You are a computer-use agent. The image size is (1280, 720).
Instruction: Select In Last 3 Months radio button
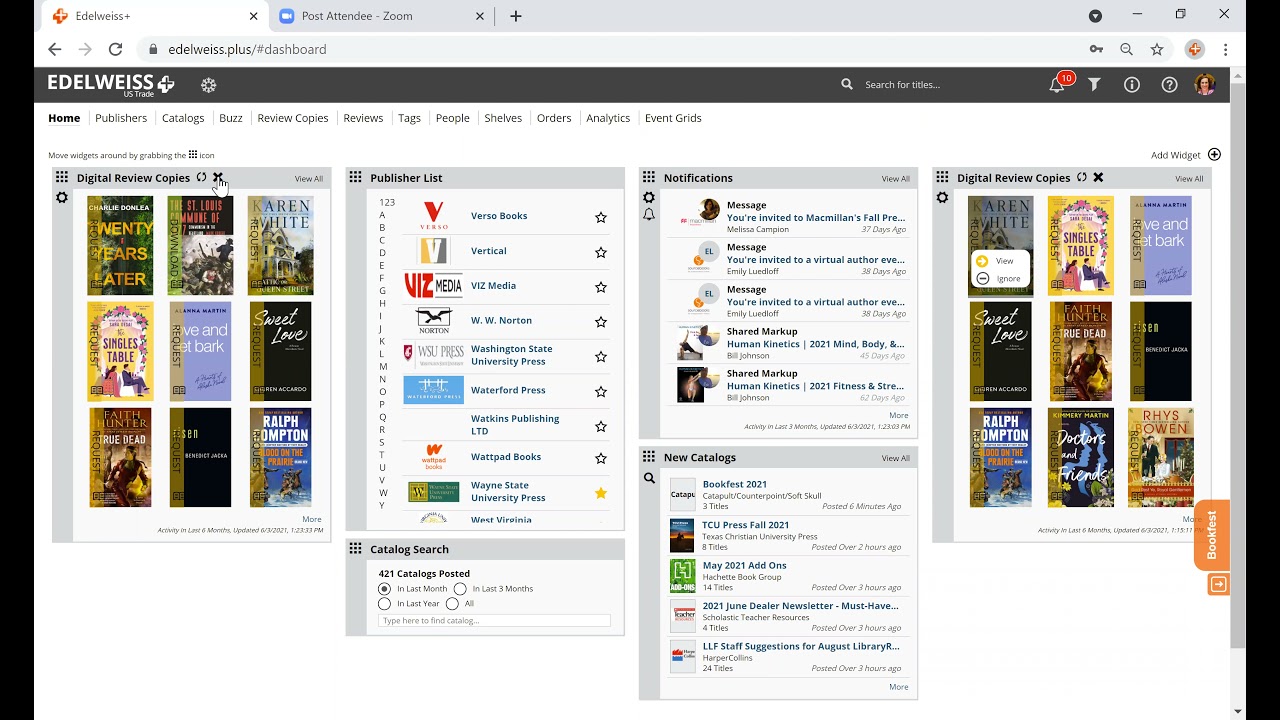pos(460,589)
